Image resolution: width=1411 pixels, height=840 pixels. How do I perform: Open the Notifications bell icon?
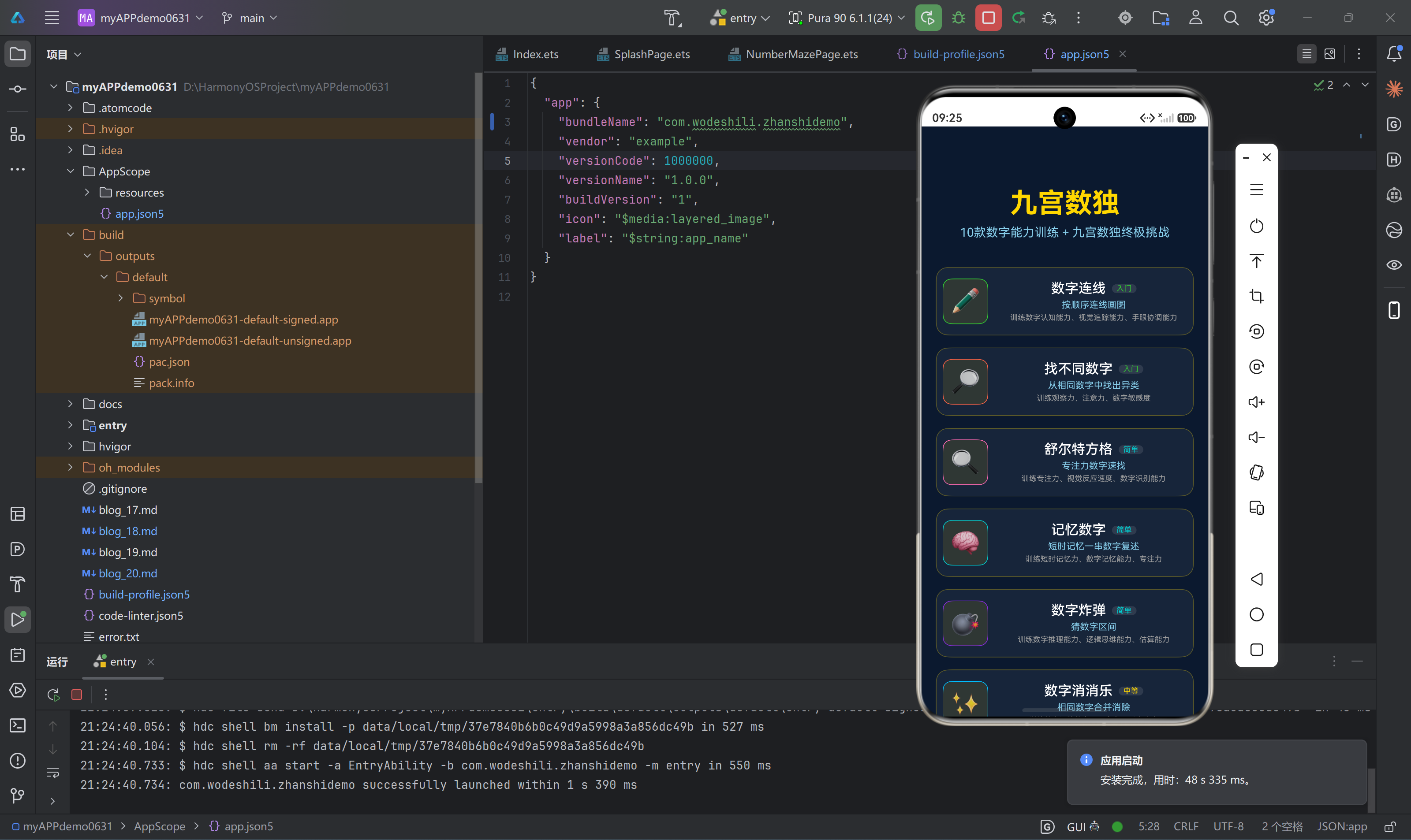click(x=1393, y=54)
